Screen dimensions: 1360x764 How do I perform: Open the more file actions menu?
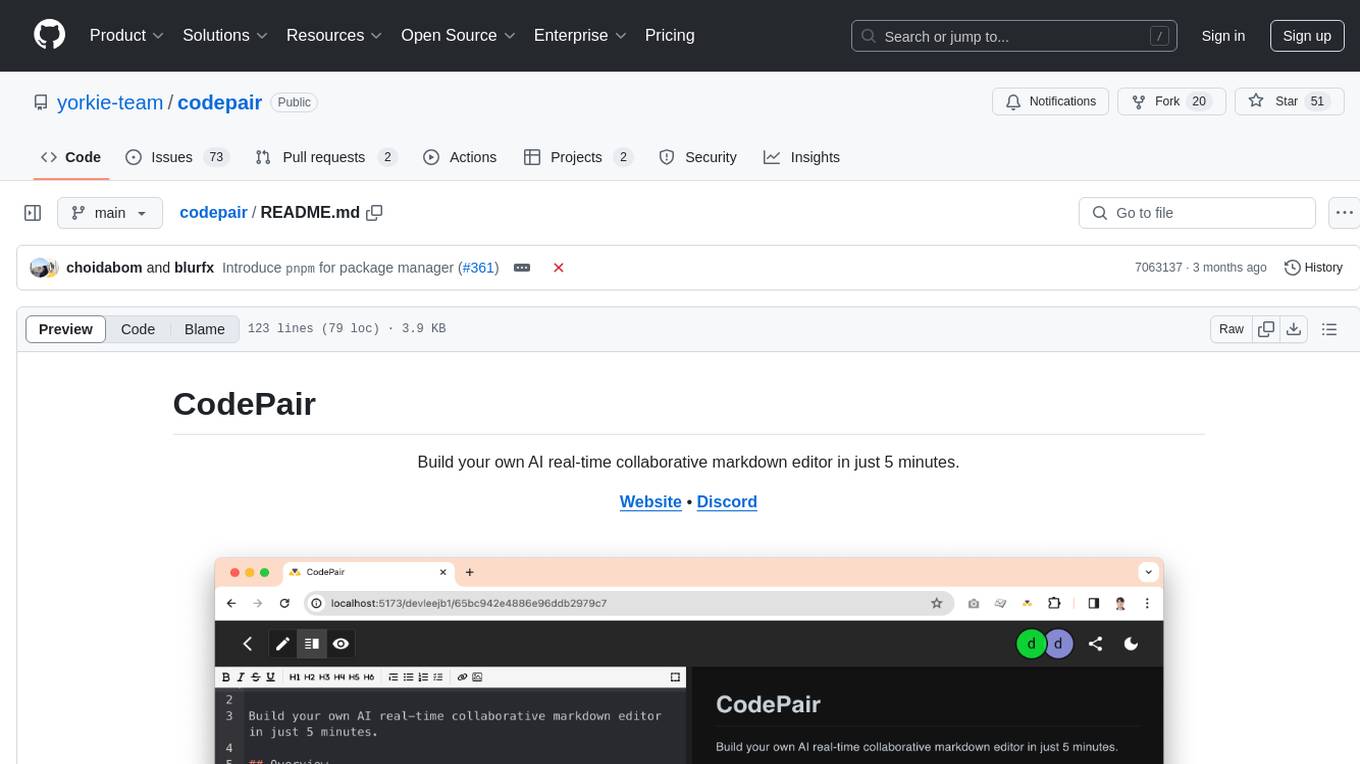pyautogui.click(x=1344, y=213)
